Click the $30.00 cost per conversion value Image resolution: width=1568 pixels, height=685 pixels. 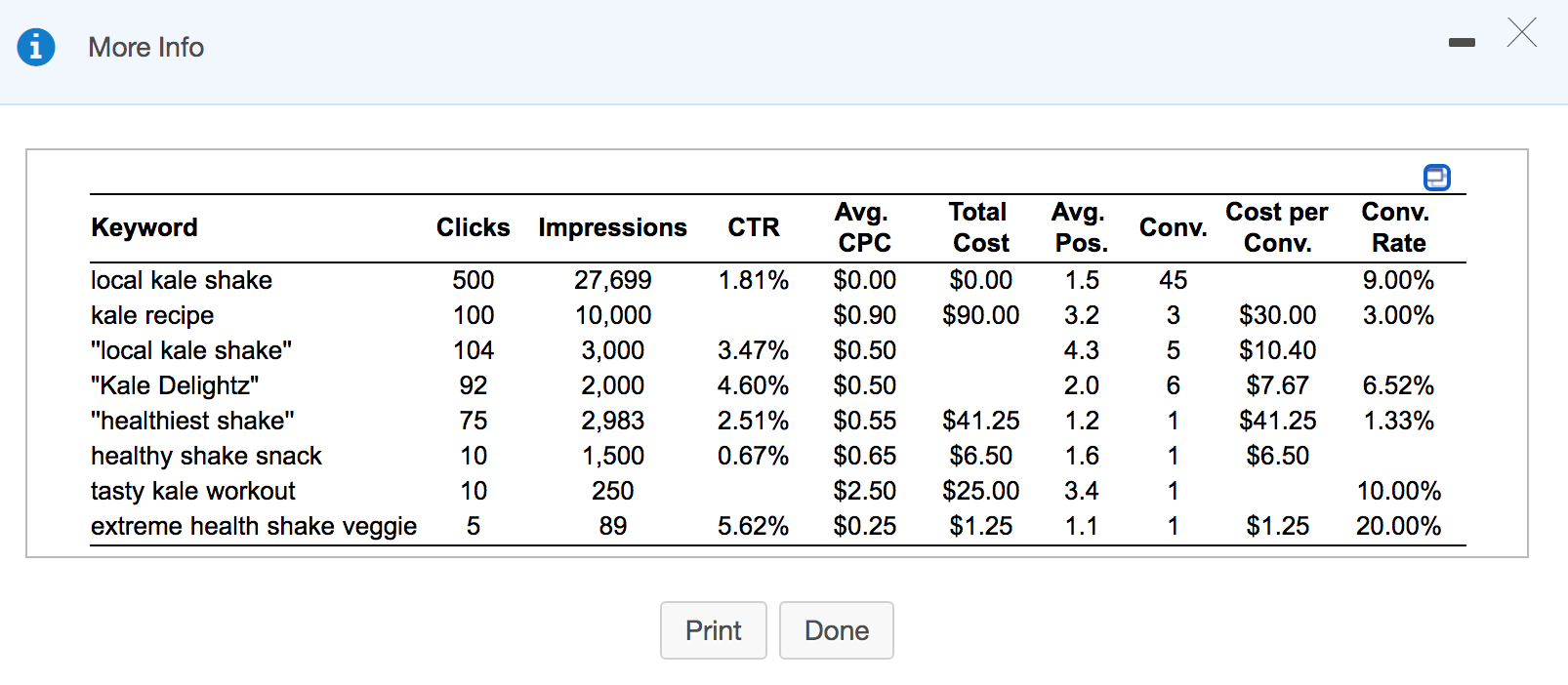(1278, 315)
